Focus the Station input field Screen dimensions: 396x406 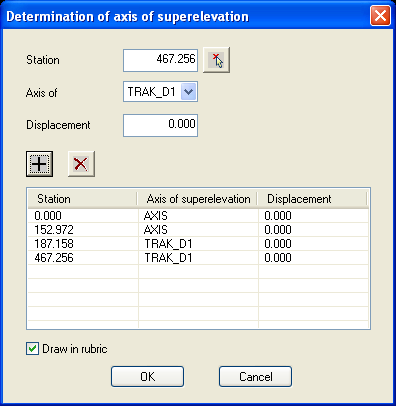point(160,60)
